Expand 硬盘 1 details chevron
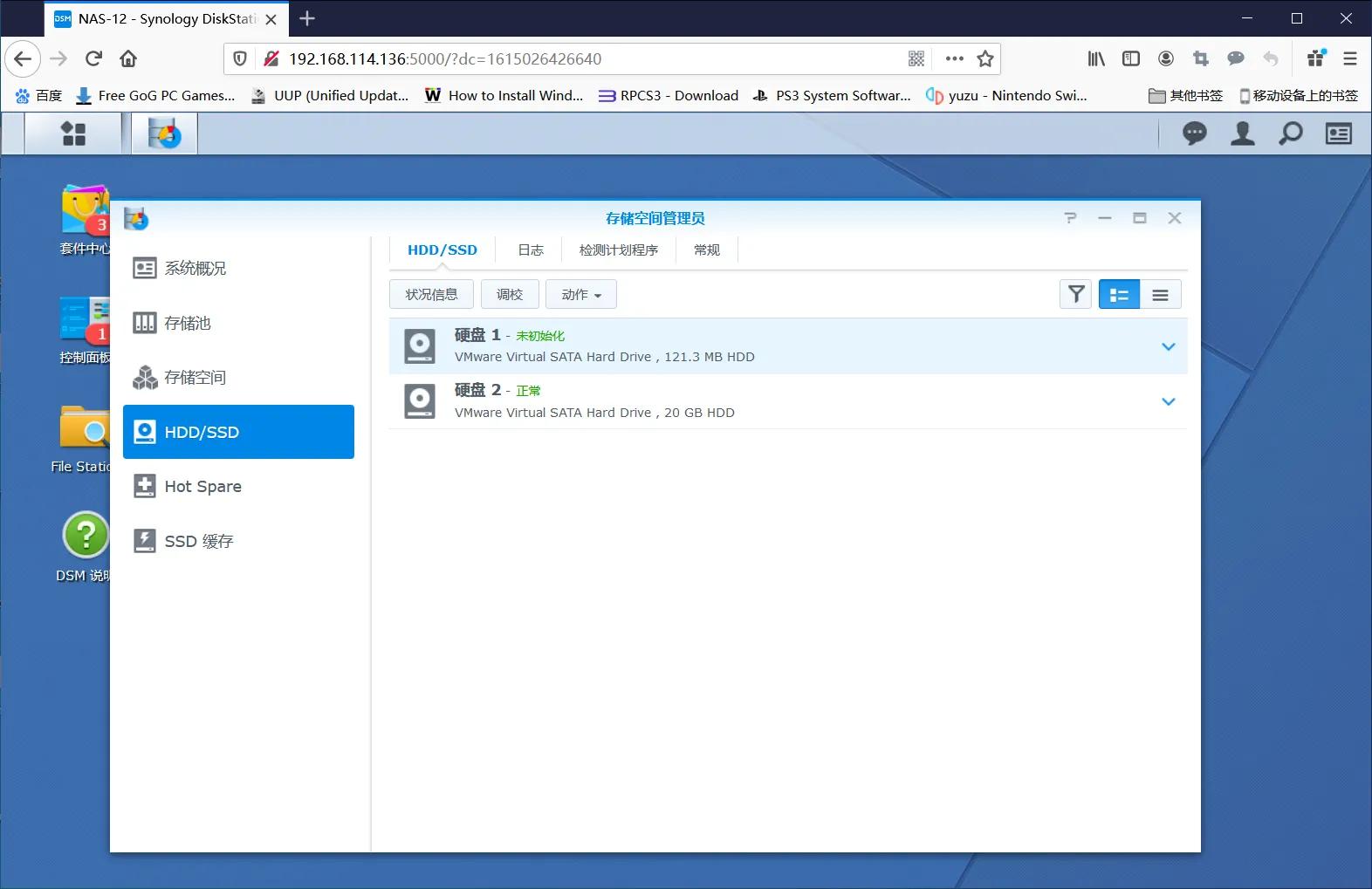The width and height of the screenshot is (1372, 889). [x=1169, y=347]
